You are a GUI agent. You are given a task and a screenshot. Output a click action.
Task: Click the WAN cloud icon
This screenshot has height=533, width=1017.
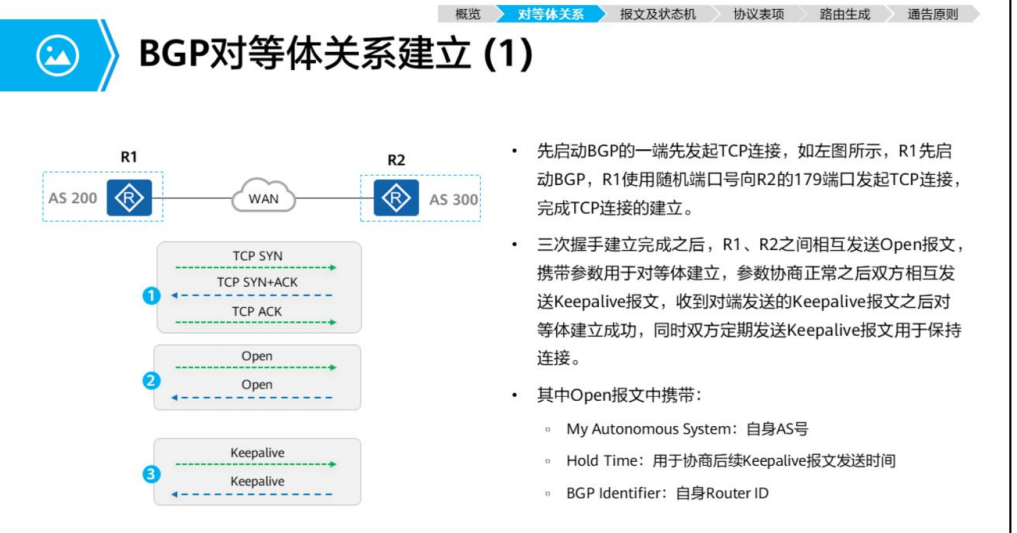point(263,196)
